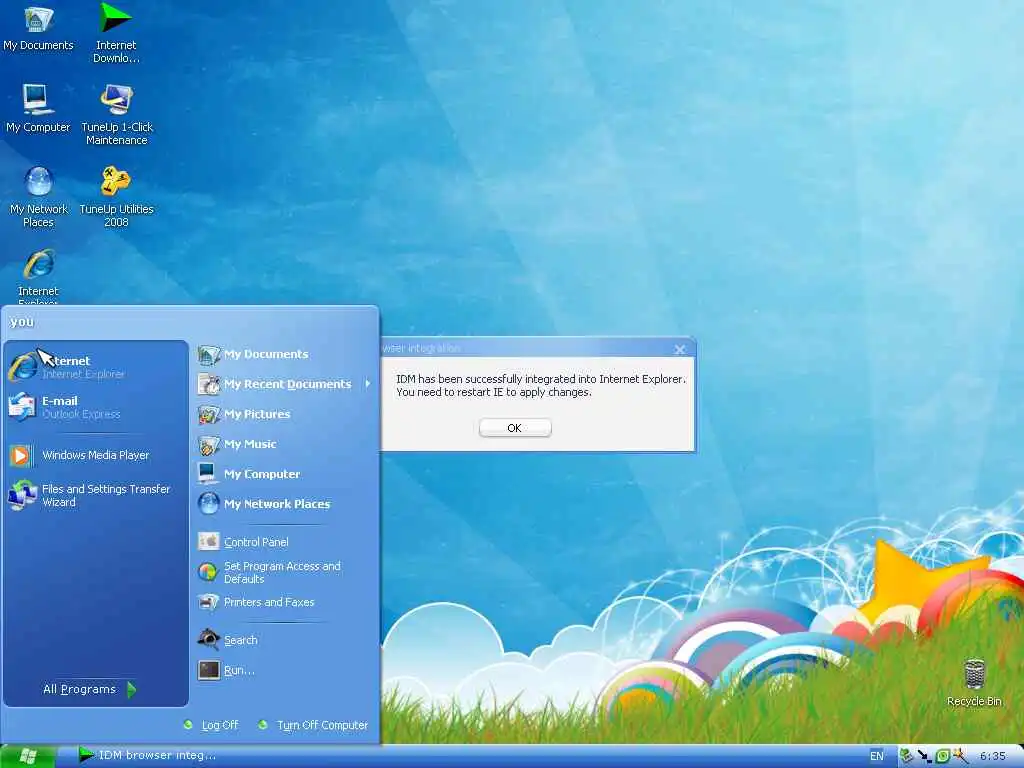
Task: Select Recycle Bin desktop icon
Action: (974, 682)
